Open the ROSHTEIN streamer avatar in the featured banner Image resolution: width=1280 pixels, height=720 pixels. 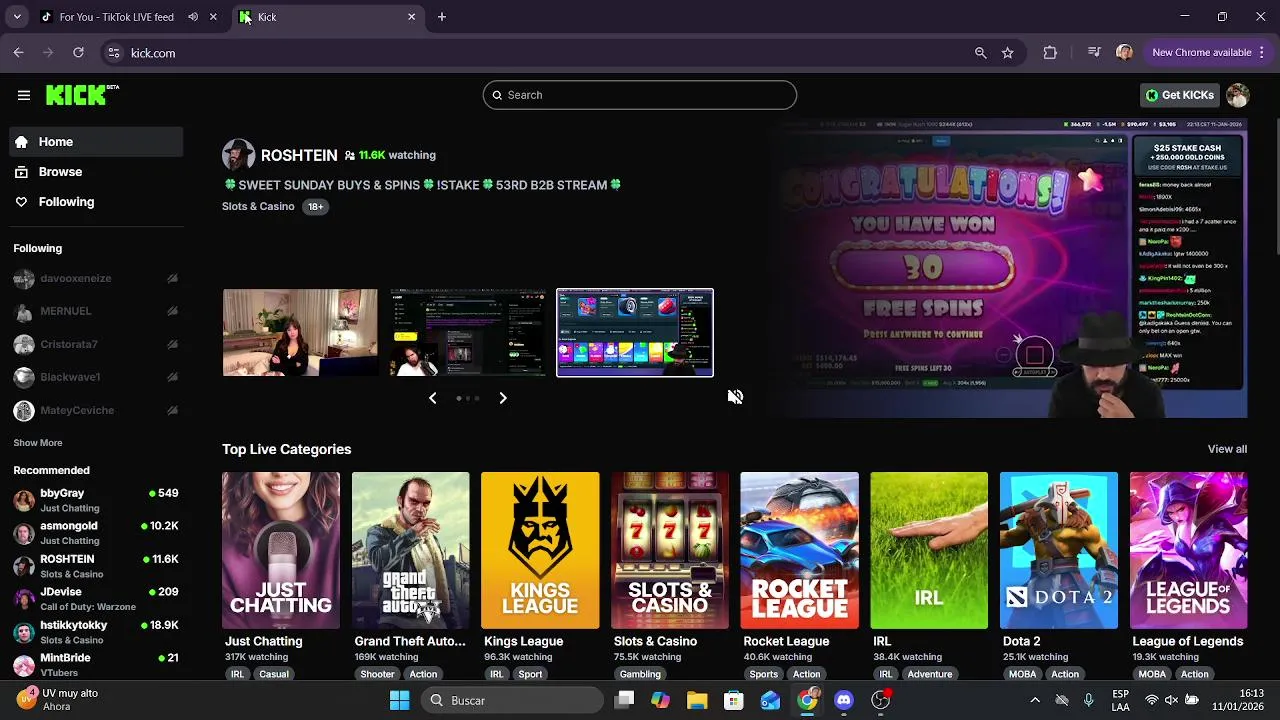(238, 155)
